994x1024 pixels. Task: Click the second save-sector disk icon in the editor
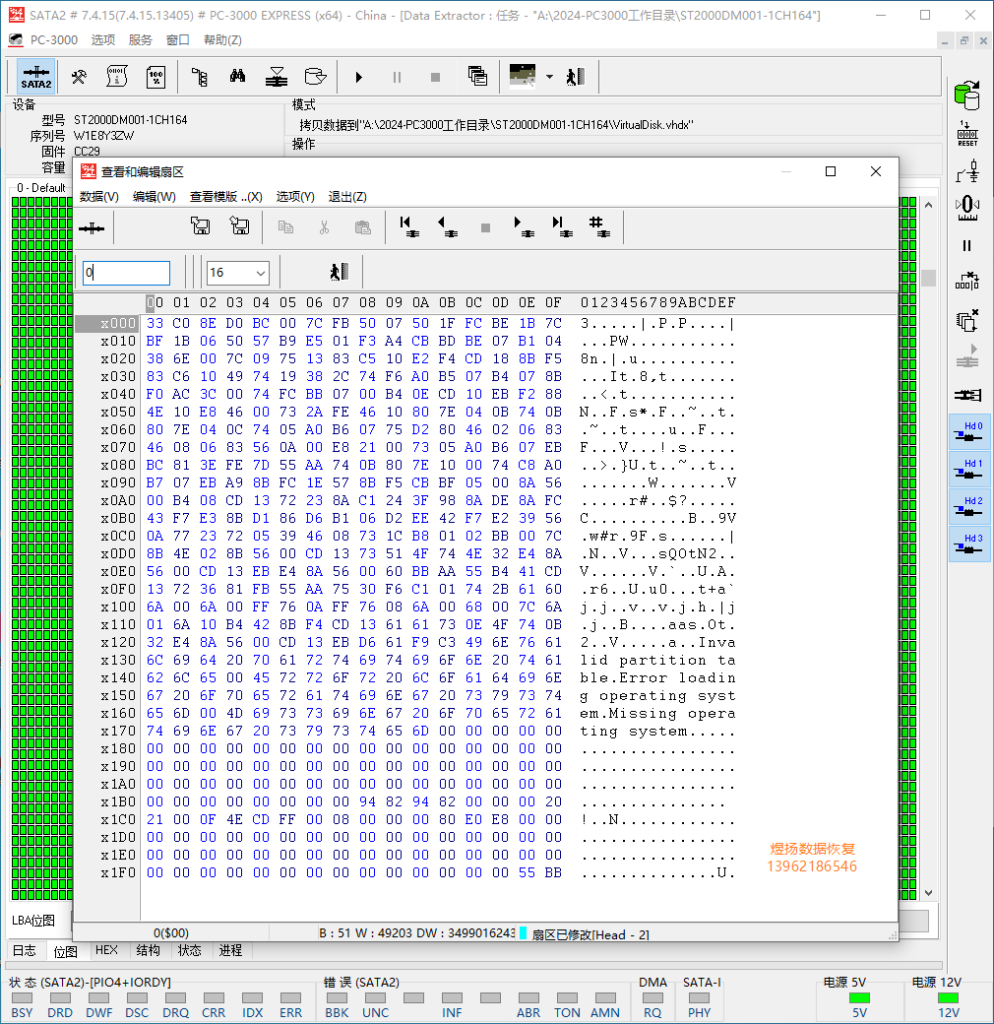(x=240, y=227)
